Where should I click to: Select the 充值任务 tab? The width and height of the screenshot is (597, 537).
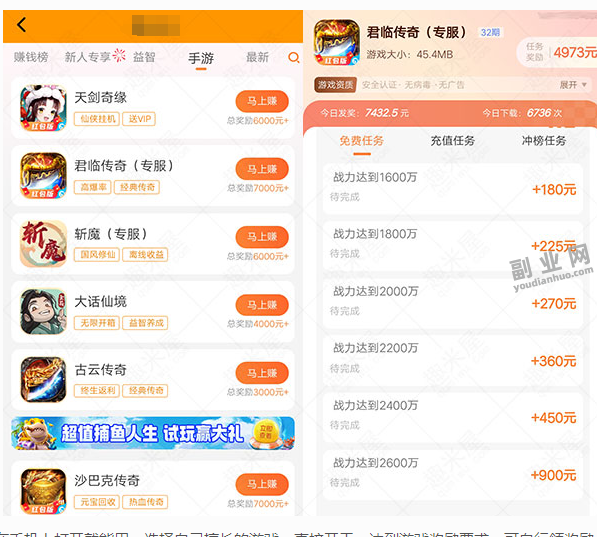coord(452,141)
